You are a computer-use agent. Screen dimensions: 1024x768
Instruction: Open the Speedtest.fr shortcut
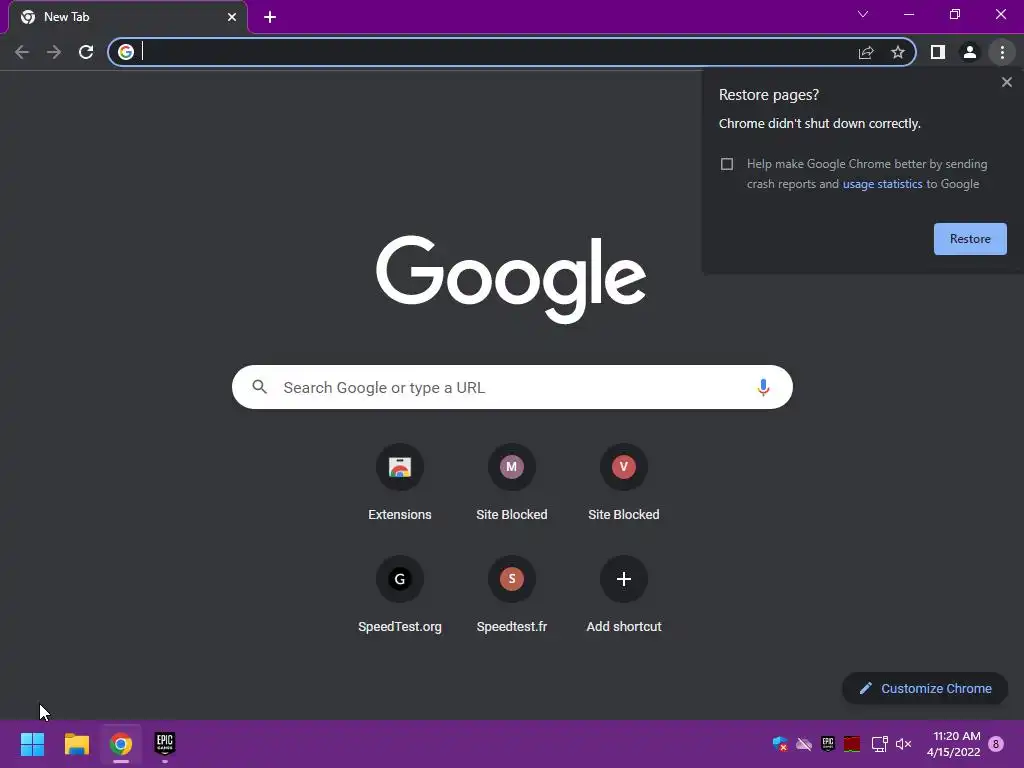(511, 595)
